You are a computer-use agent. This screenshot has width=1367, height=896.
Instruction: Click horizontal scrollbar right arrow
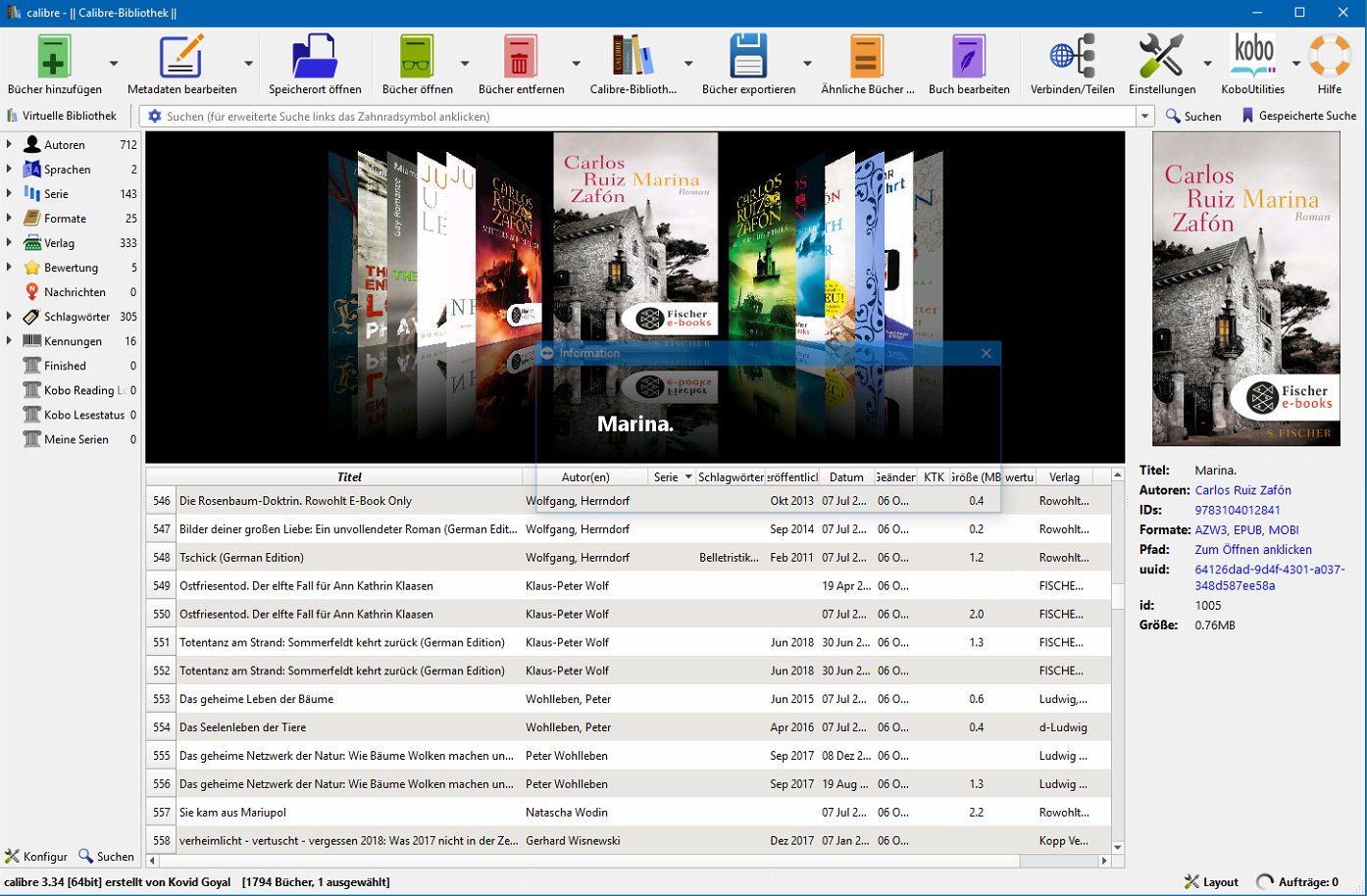pyautogui.click(x=1104, y=861)
